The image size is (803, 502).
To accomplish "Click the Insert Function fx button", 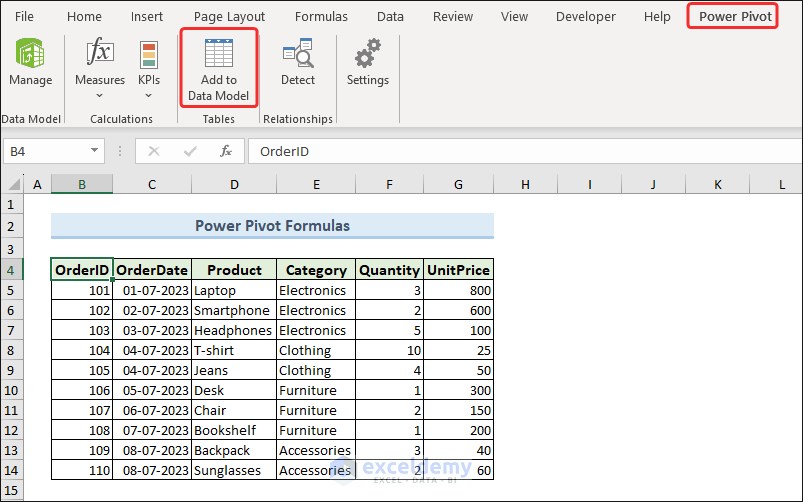I will tap(226, 151).
